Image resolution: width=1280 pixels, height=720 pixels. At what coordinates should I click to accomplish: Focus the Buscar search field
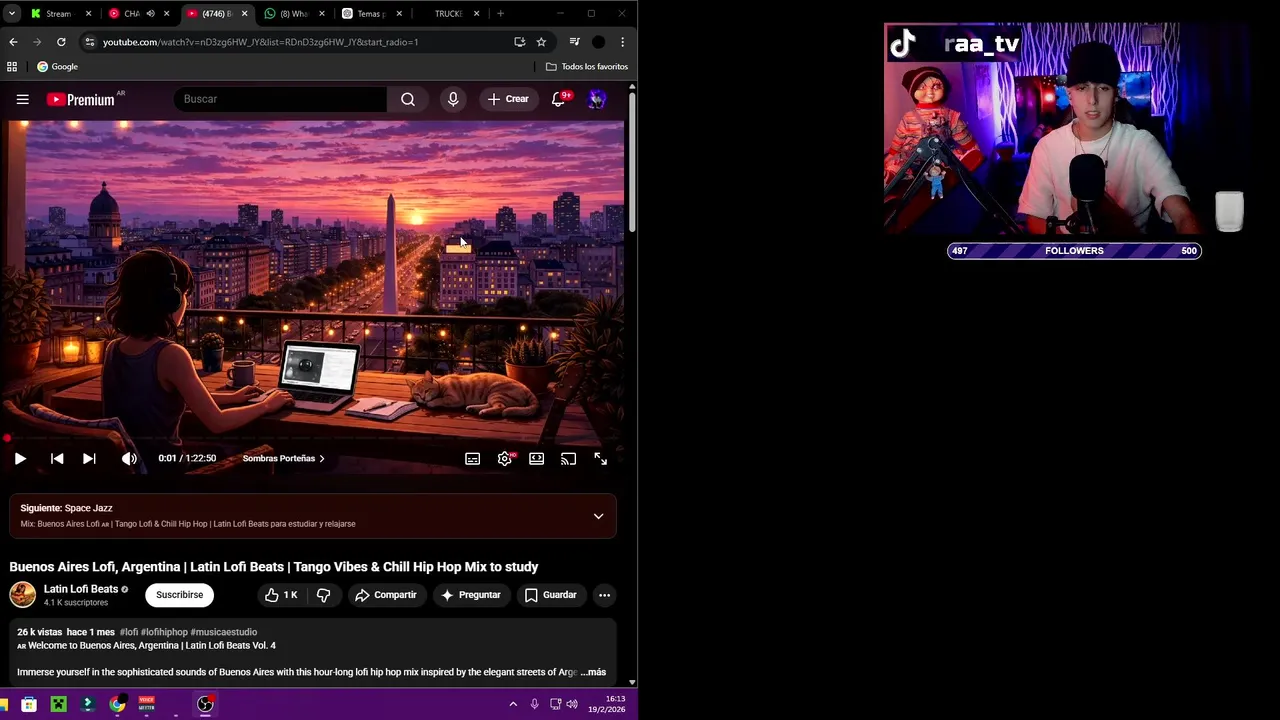[x=280, y=99]
